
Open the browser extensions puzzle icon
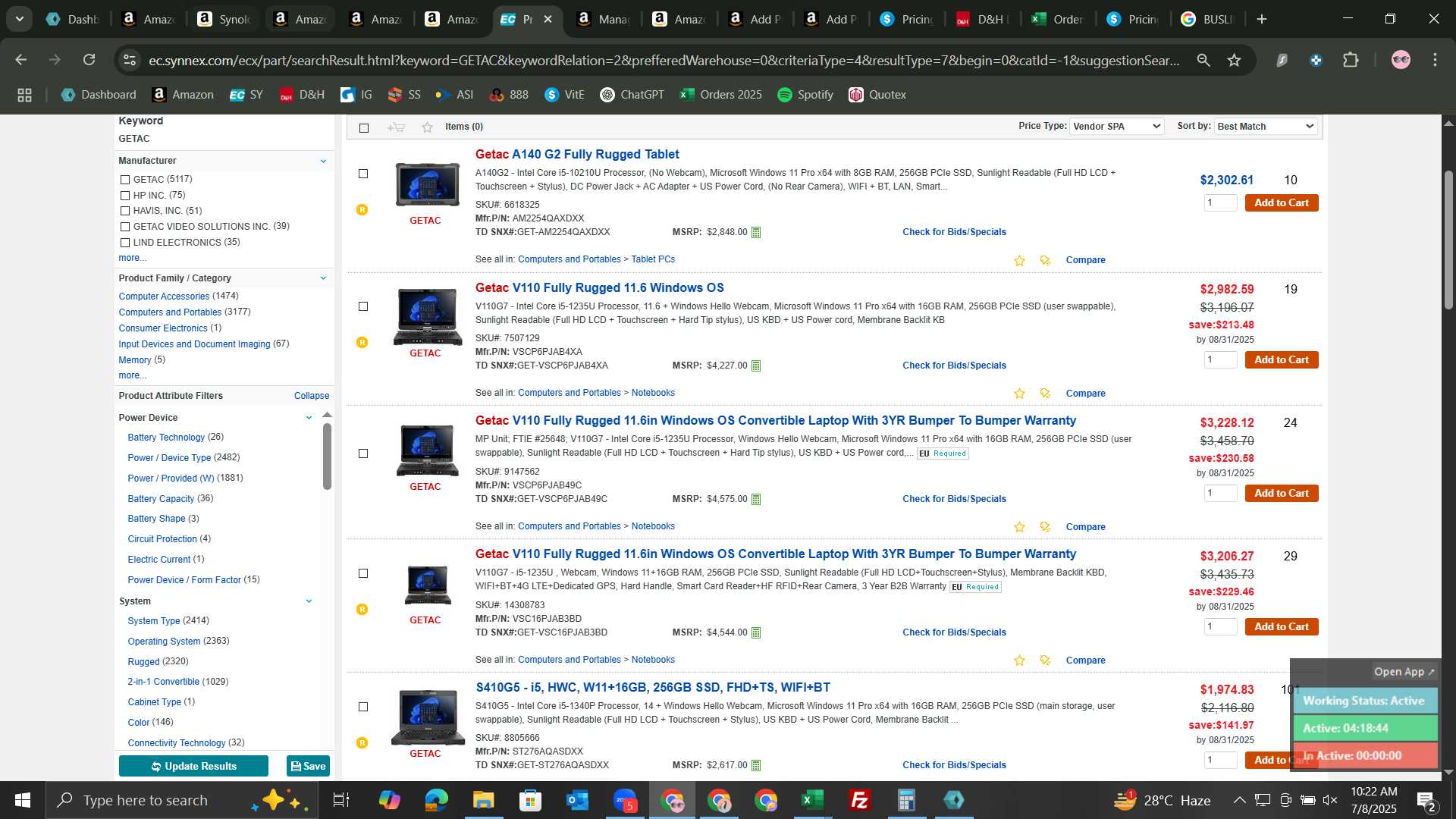[1351, 60]
